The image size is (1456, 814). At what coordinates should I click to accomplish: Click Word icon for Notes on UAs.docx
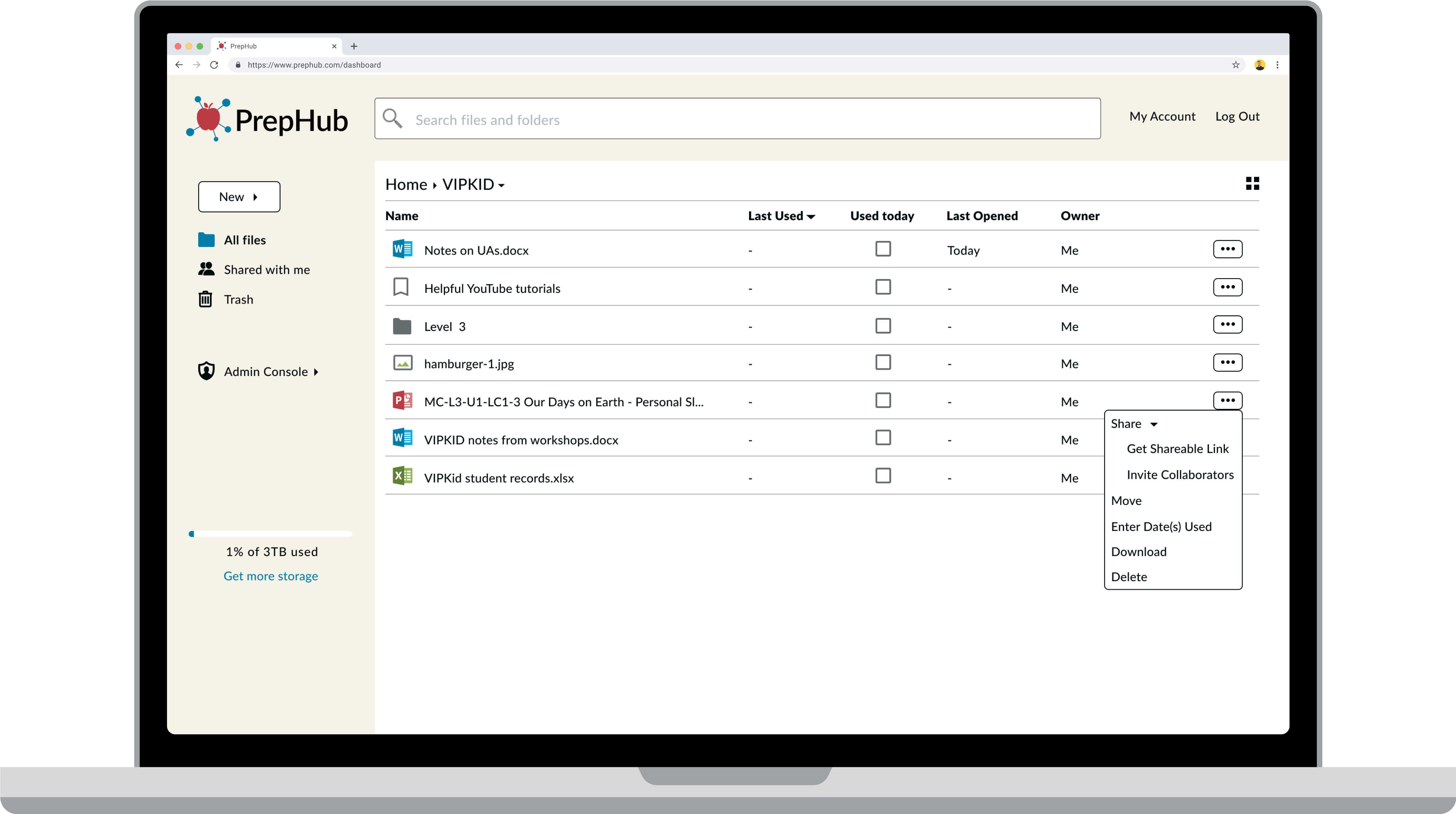[x=402, y=249]
